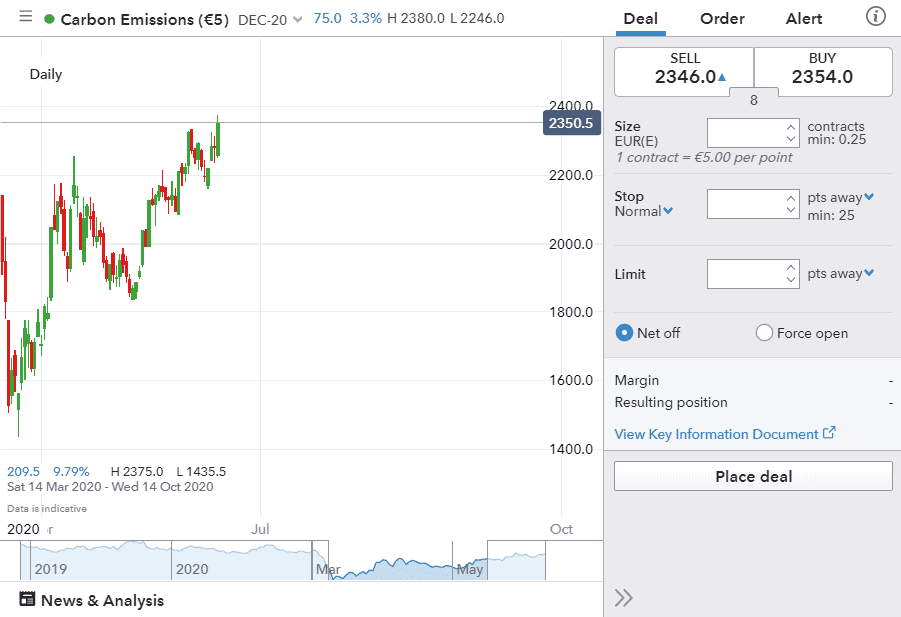Click the Place deal button

[753, 476]
